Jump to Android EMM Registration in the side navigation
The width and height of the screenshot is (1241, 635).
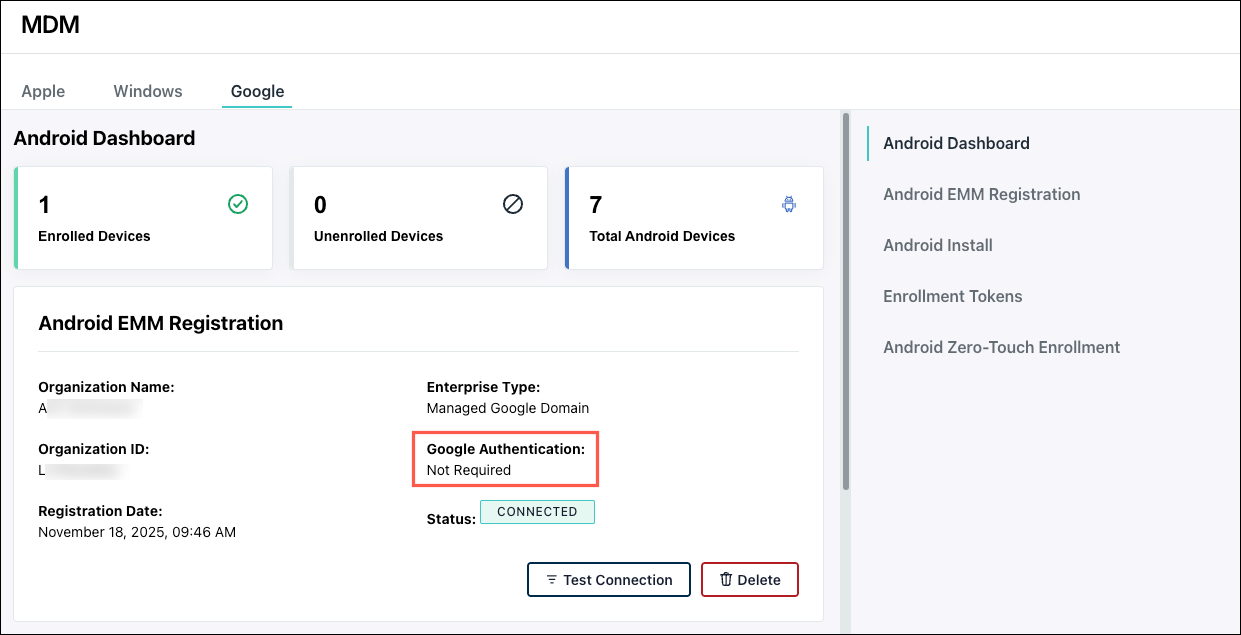point(982,194)
